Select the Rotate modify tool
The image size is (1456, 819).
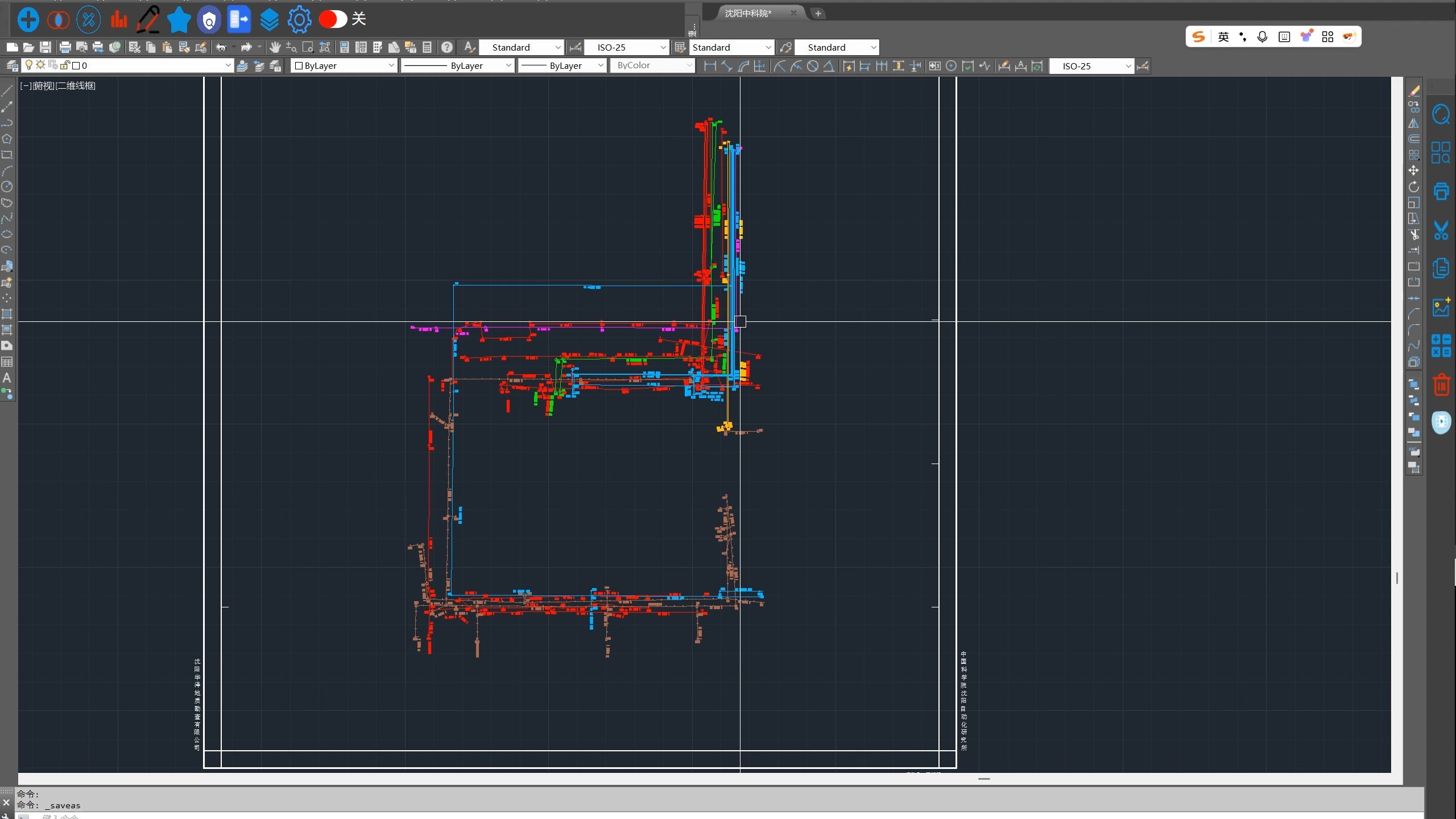pos(1414,187)
